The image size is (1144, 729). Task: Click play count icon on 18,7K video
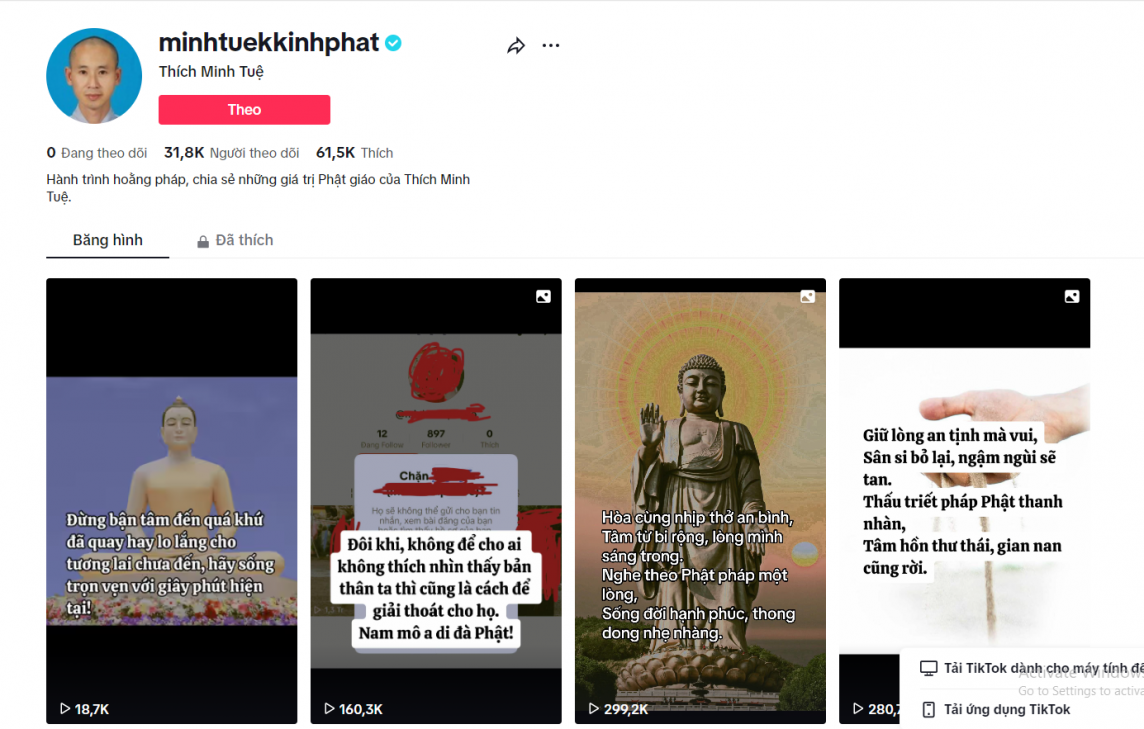click(x=65, y=709)
